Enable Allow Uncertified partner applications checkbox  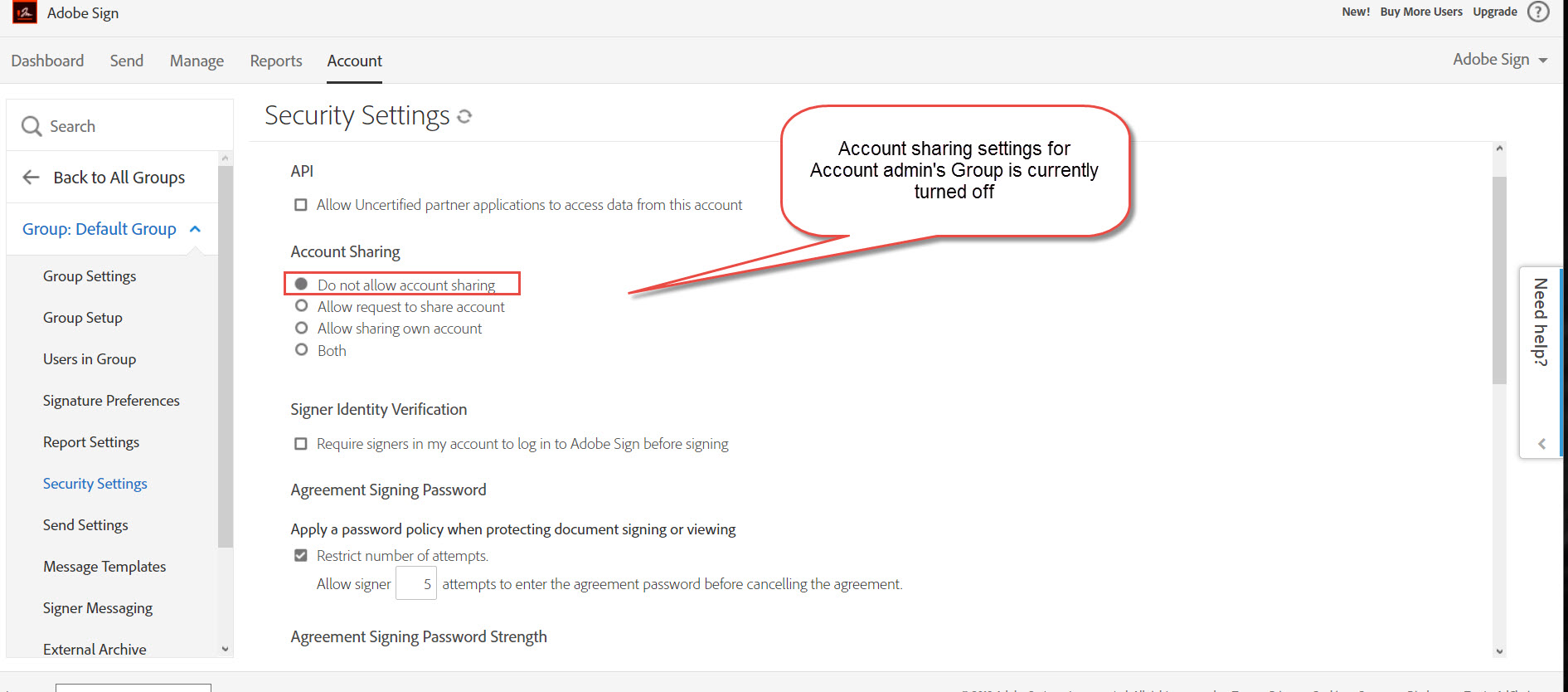coord(301,205)
